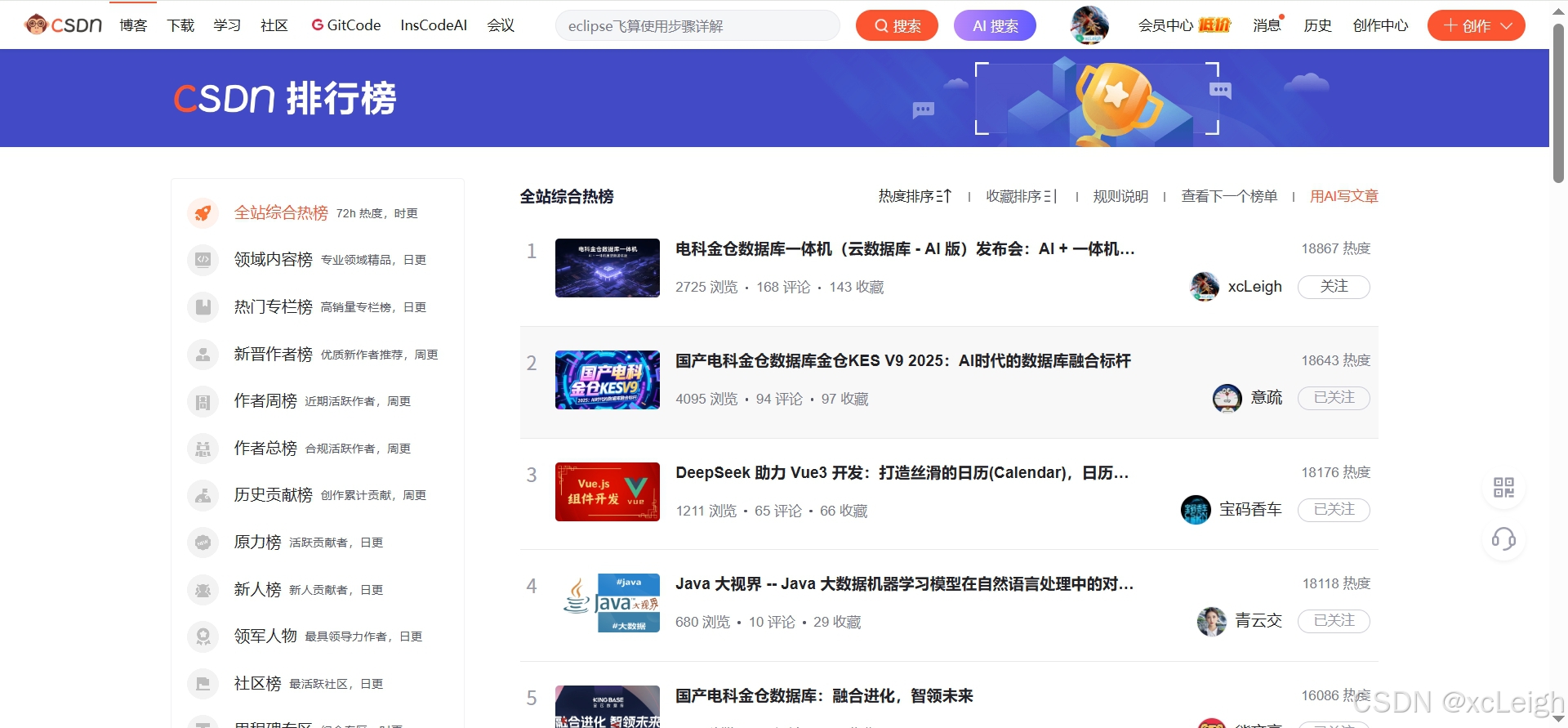The height and width of the screenshot is (728, 1568).
Task: Click 宝码香车's author avatar
Action: [x=1196, y=510]
